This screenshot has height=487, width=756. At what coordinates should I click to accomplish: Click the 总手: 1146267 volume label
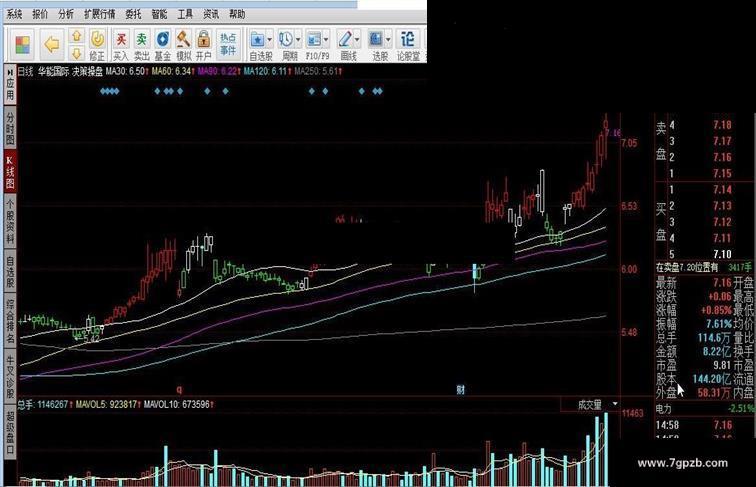pyautogui.click(x=45, y=405)
